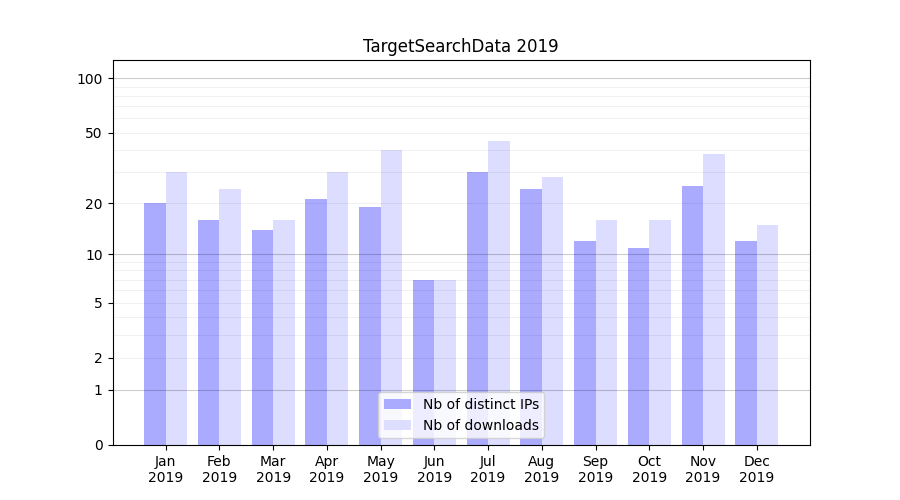Click the Mar 2019 distinct IPs bar
The height and width of the screenshot is (500, 900).
click(x=262, y=337)
